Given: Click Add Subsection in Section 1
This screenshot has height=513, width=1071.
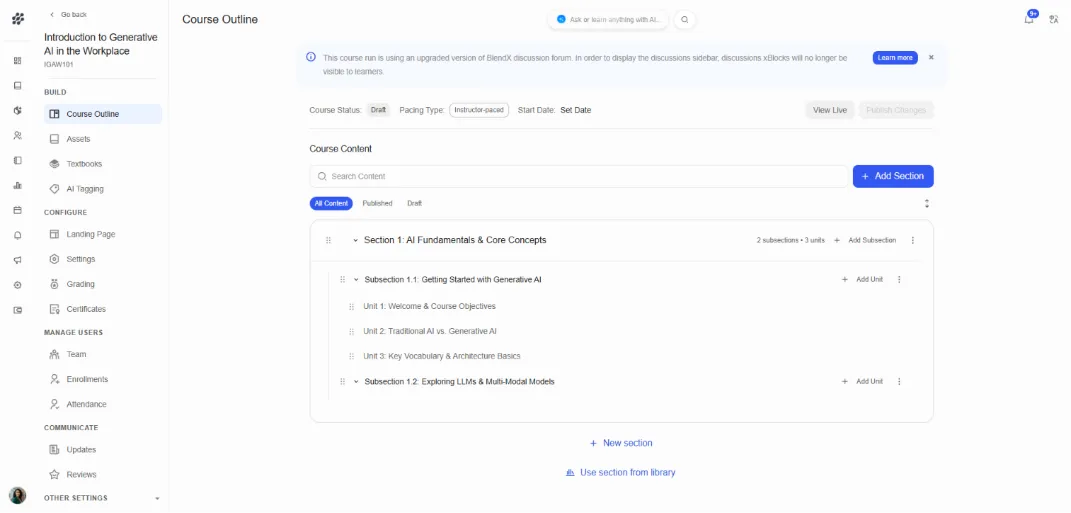Looking at the screenshot, I should (865, 240).
